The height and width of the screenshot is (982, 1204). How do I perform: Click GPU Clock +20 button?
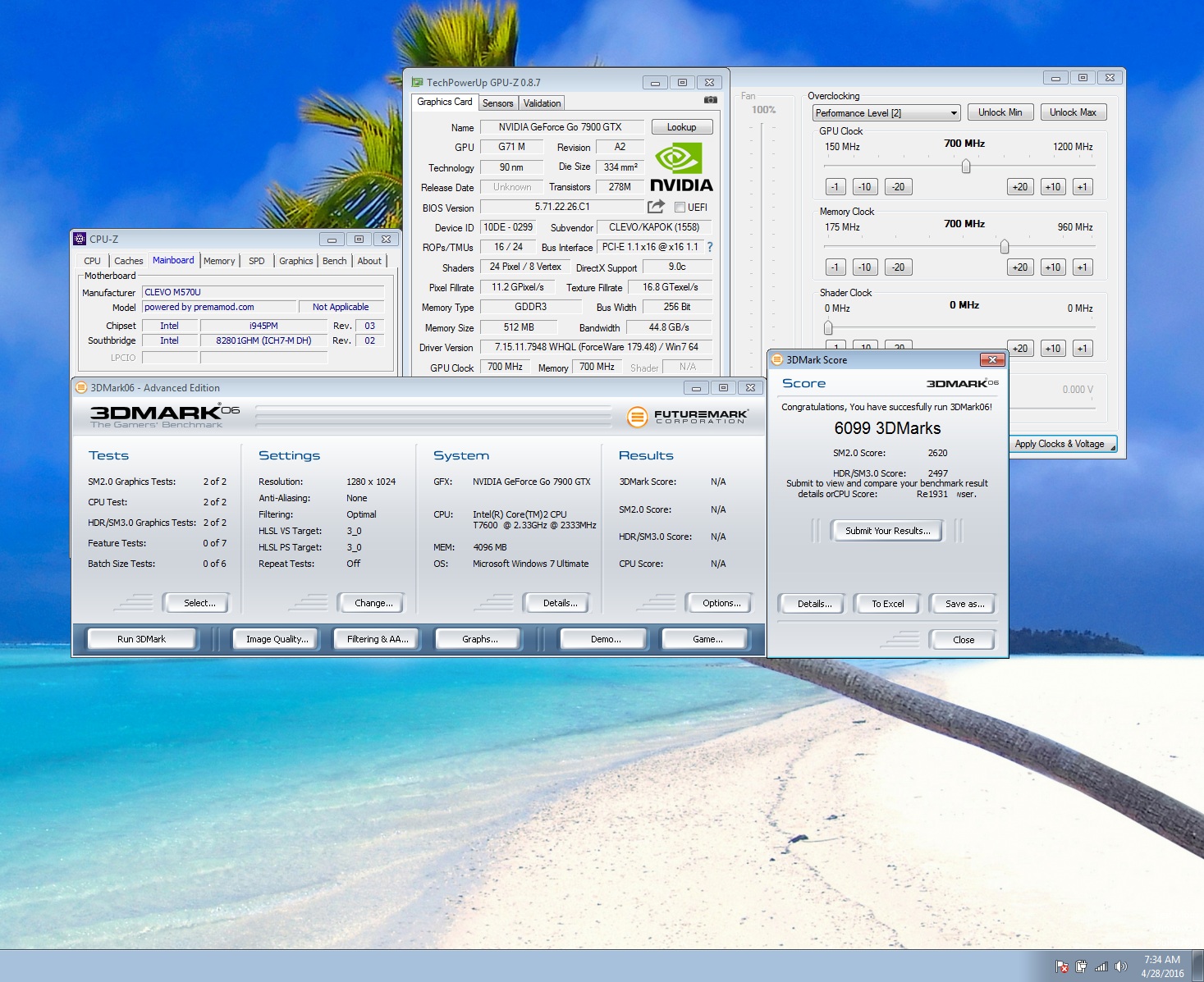coord(1020,187)
